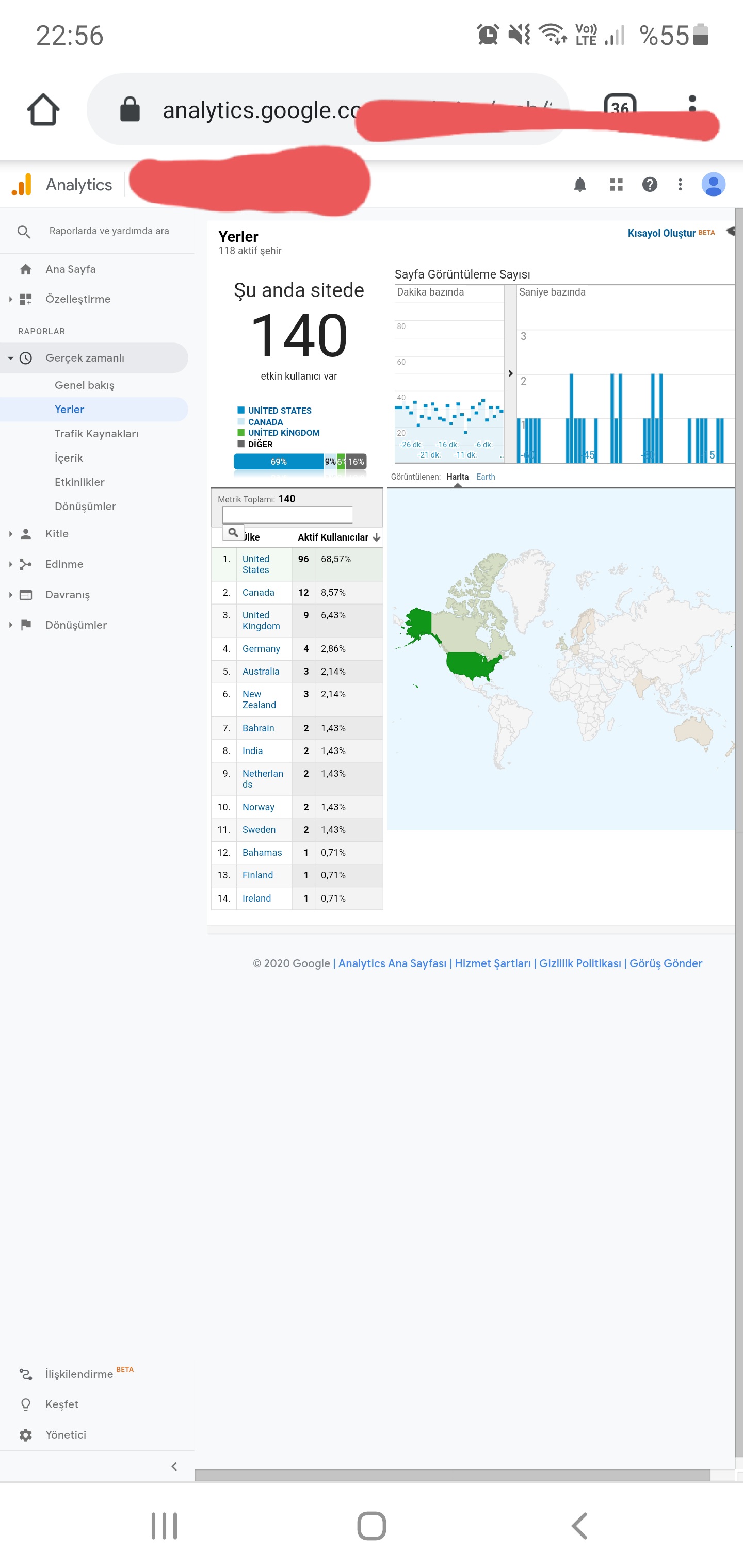Open Etkinlikler realtime report
Viewport: 743px width, 1568px height.
[80, 482]
